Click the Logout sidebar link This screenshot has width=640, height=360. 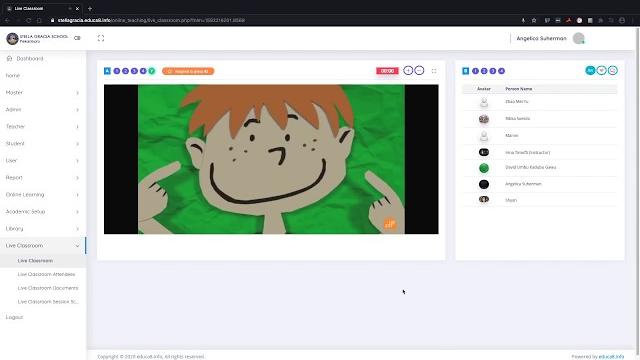14,317
